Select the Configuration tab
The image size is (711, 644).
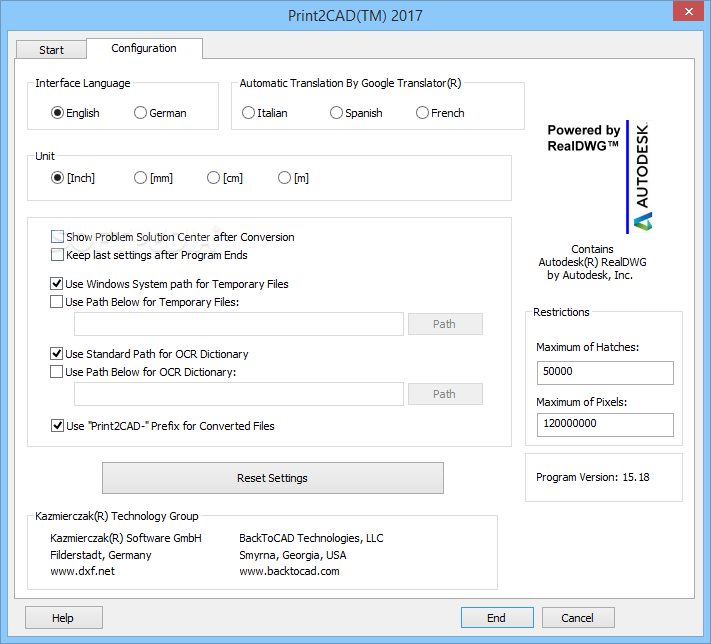(144, 48)
